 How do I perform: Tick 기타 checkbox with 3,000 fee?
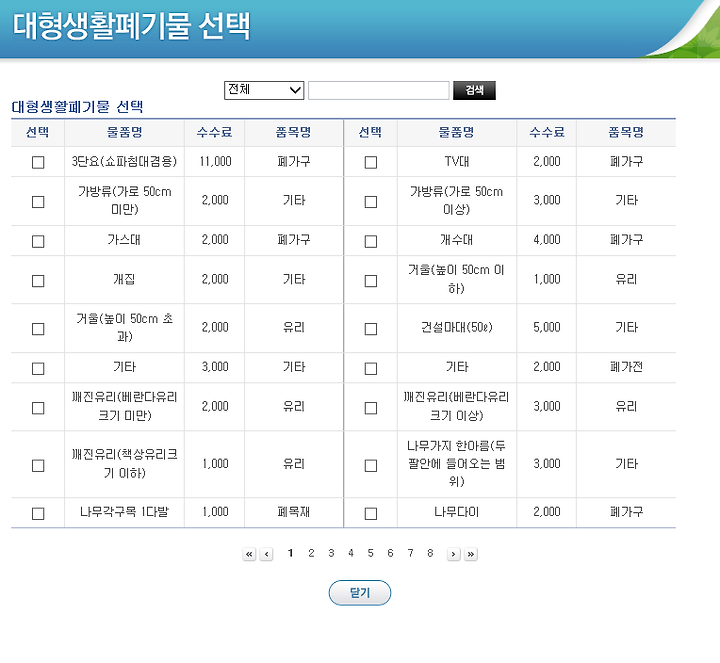pyautogui.click(x=38, y=368)
